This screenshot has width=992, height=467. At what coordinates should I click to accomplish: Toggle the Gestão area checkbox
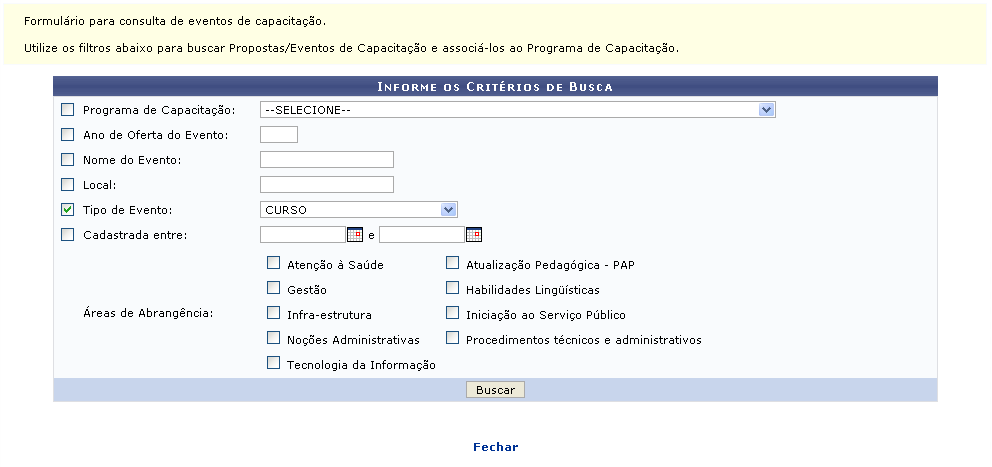[274, 289]
